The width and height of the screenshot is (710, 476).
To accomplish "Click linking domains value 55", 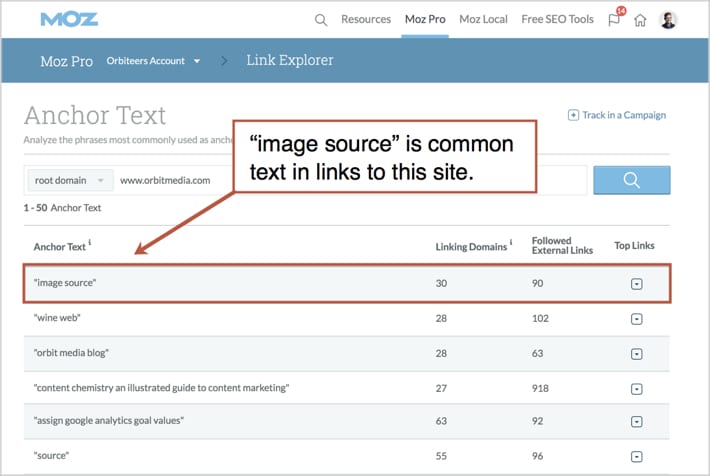I will pyautogui.click(x=441, y=456).
